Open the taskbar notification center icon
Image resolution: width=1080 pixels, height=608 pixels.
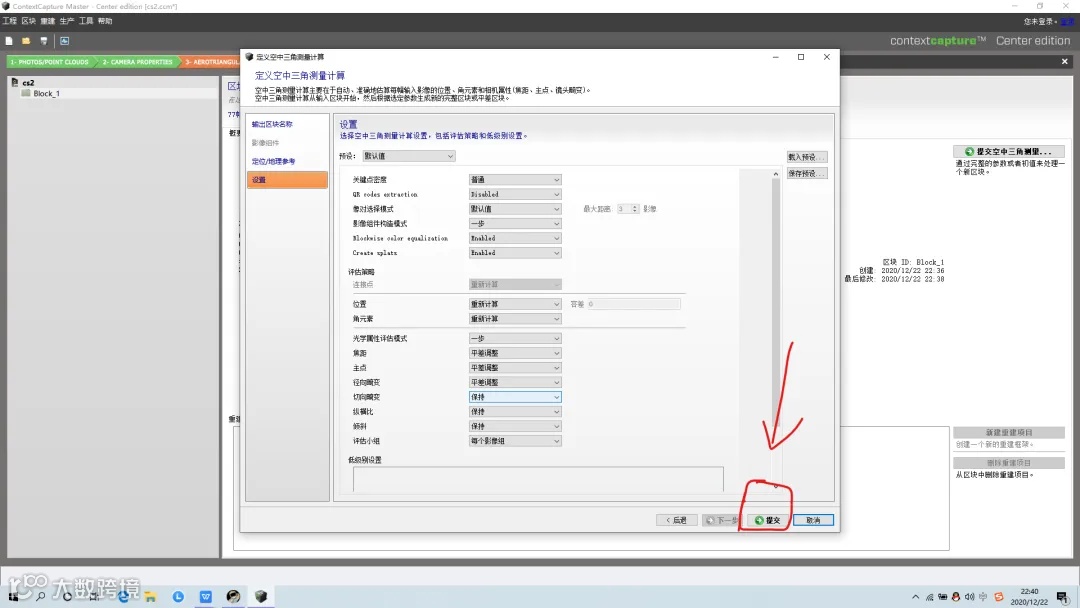point(1063,597)
